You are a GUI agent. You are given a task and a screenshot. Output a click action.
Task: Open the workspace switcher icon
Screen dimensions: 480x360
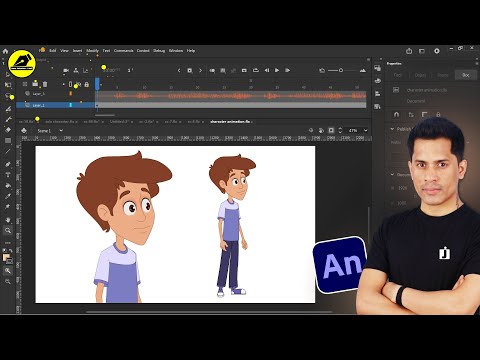click(x=422, y=51)
